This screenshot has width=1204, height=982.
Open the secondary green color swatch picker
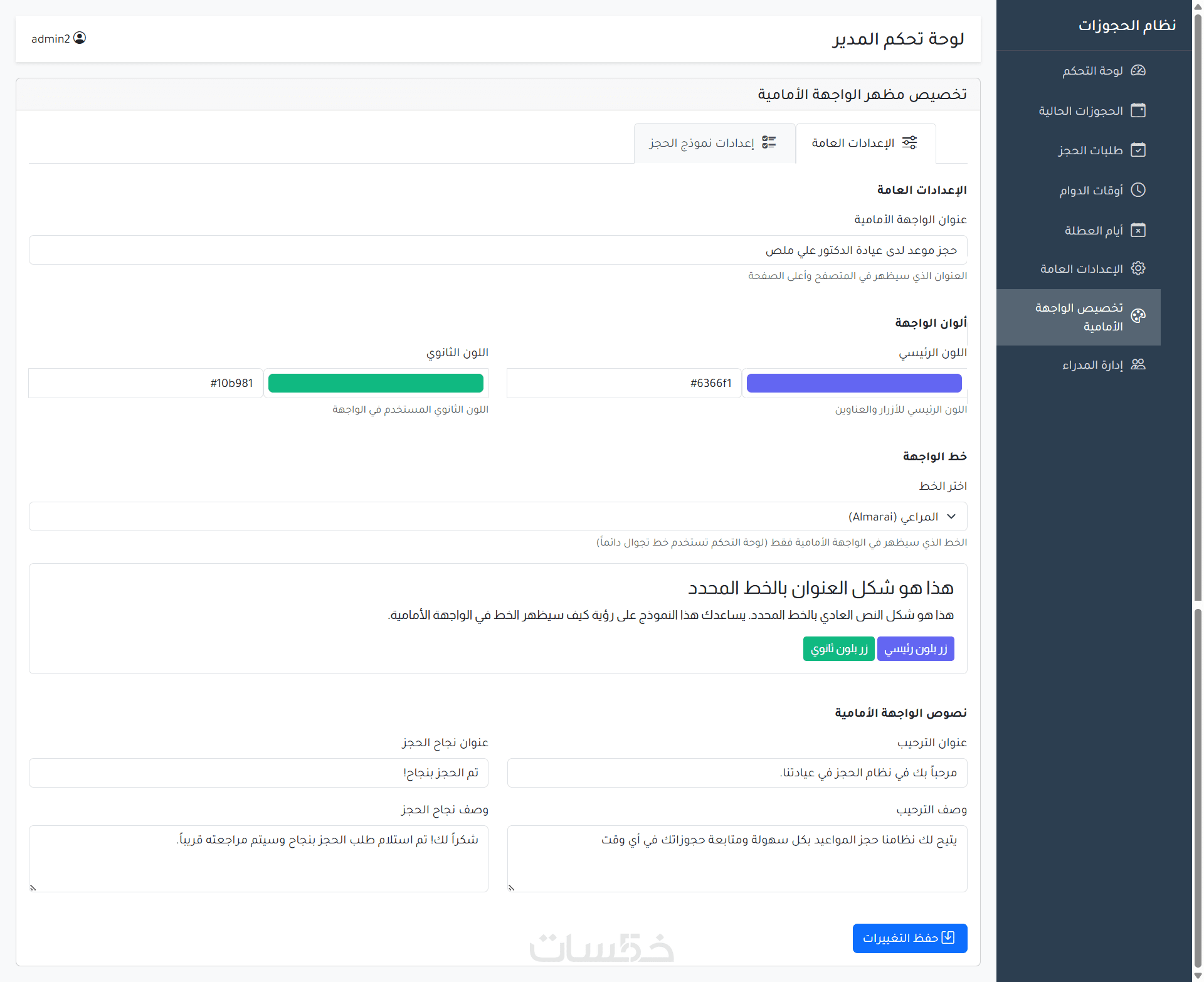tap(376, 383)
